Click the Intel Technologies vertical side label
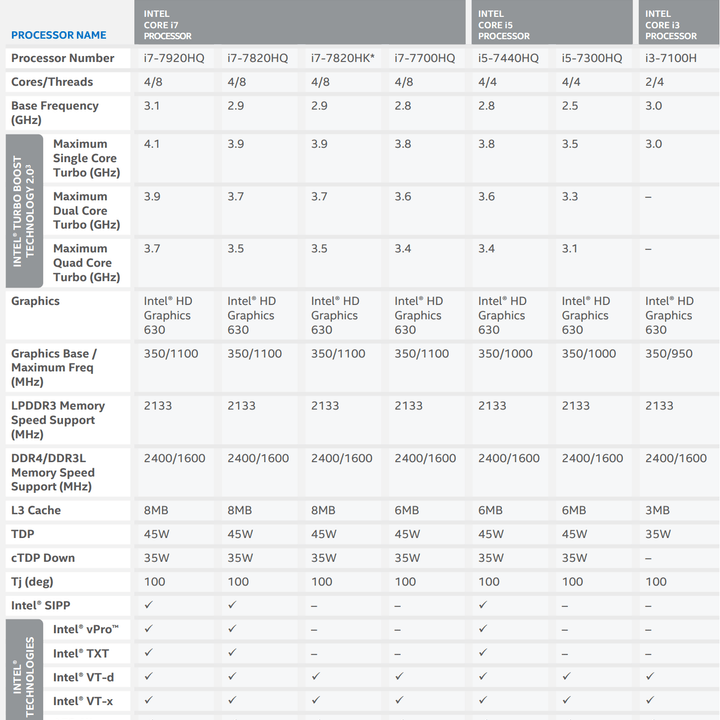 tap(24, 669)
